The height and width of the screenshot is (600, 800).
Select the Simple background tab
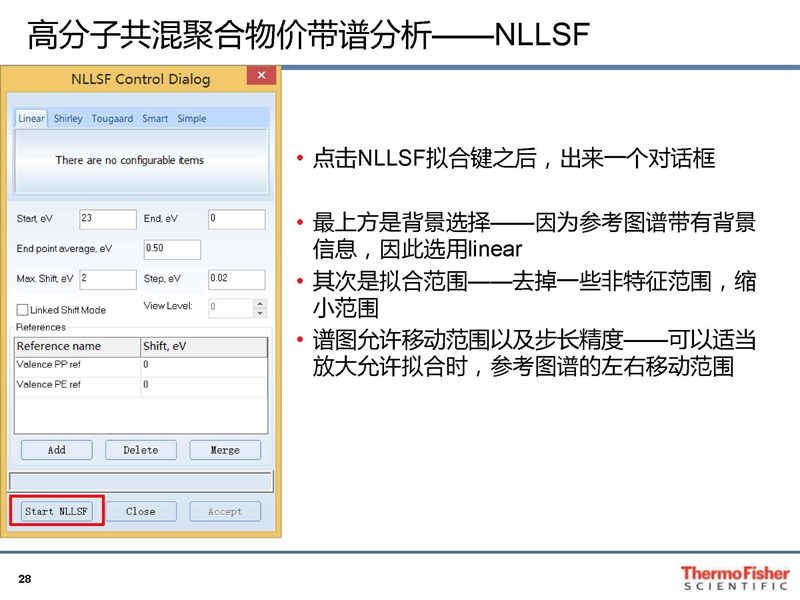point(192,118)
